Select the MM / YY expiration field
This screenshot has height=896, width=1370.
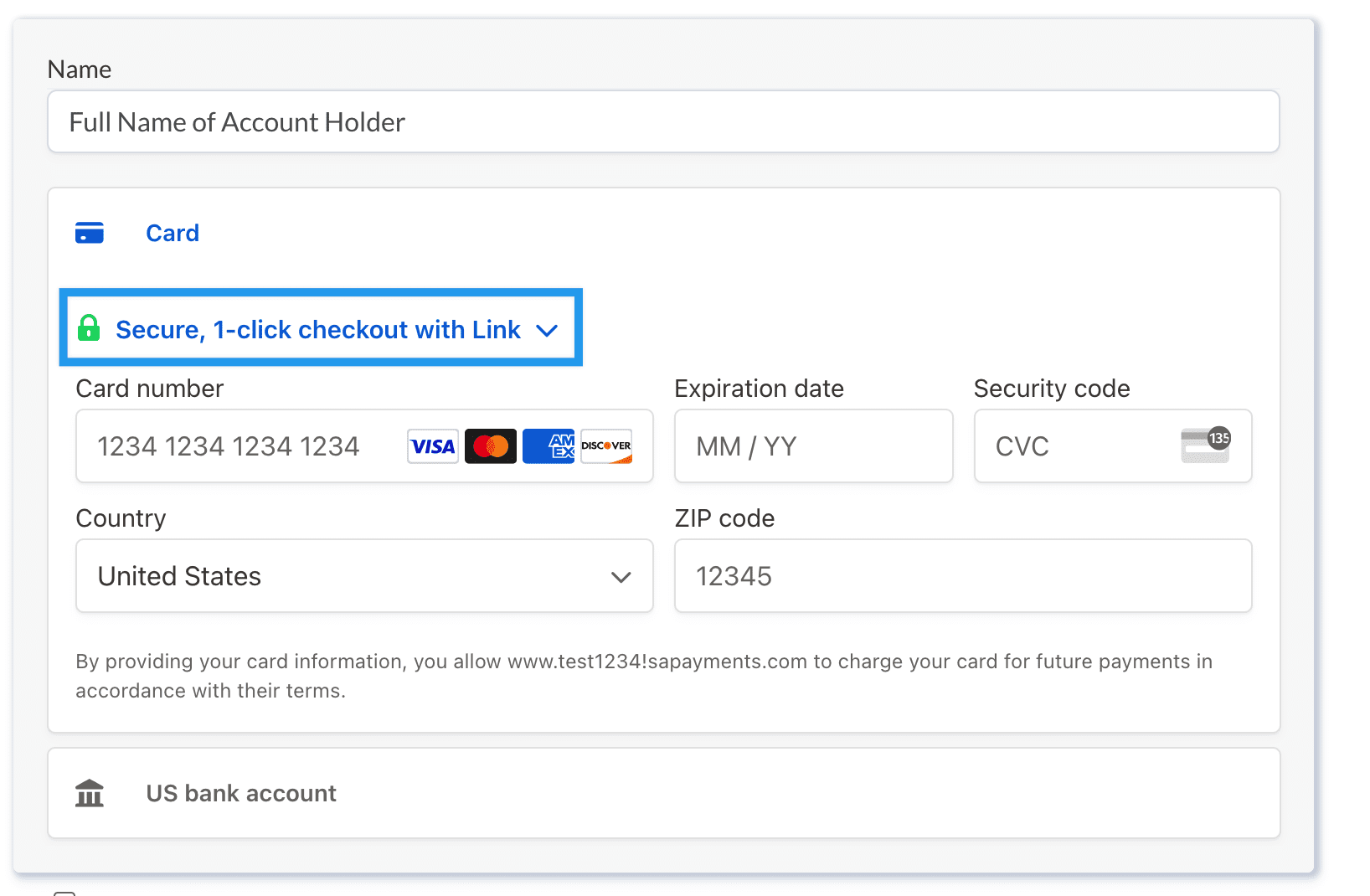(x=812, y=446)
